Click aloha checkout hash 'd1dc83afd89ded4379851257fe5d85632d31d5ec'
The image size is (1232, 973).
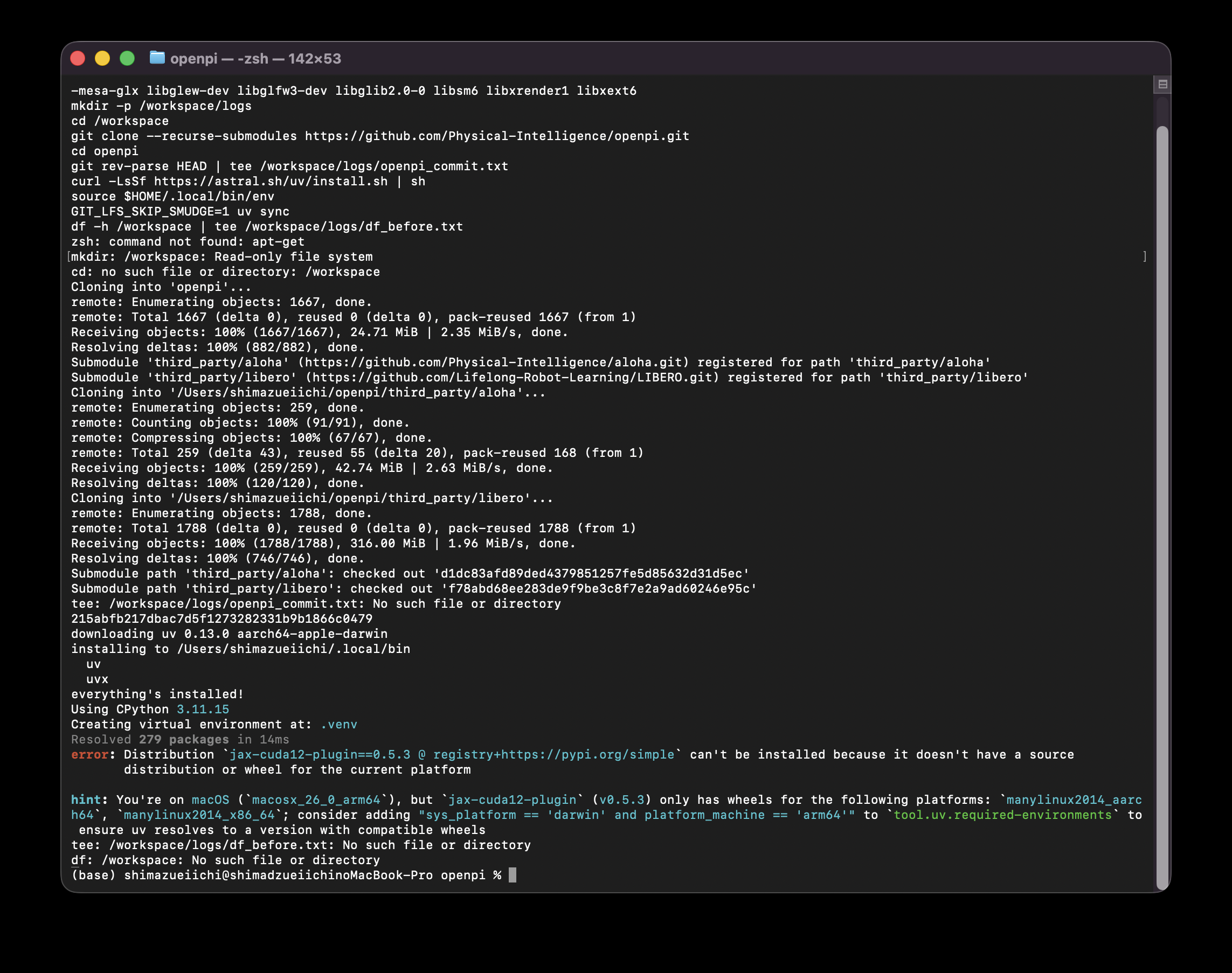[x=592, y=574]
